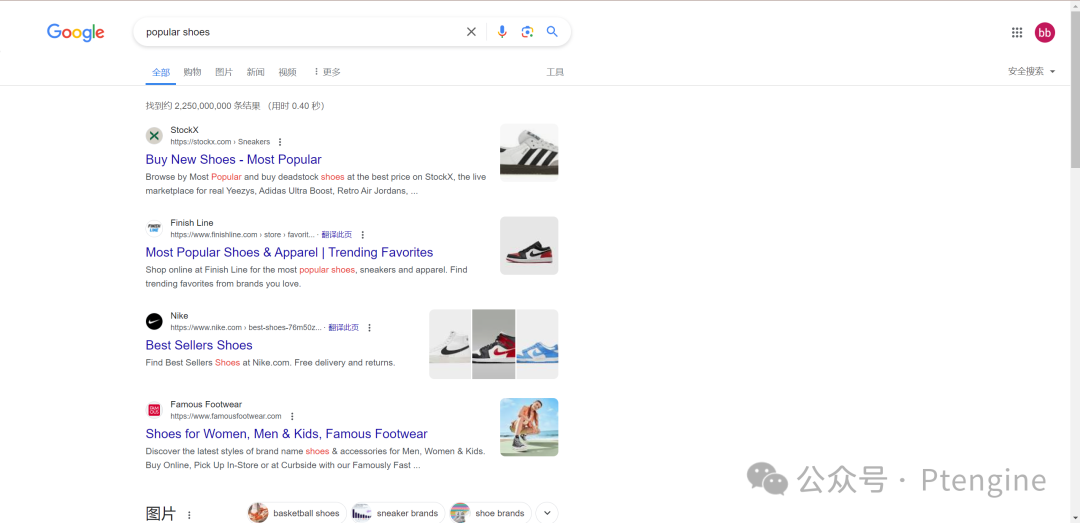Expand more image chips with the chevron
The width and height of the screenshot is (1080, 523).
[547, 513]
